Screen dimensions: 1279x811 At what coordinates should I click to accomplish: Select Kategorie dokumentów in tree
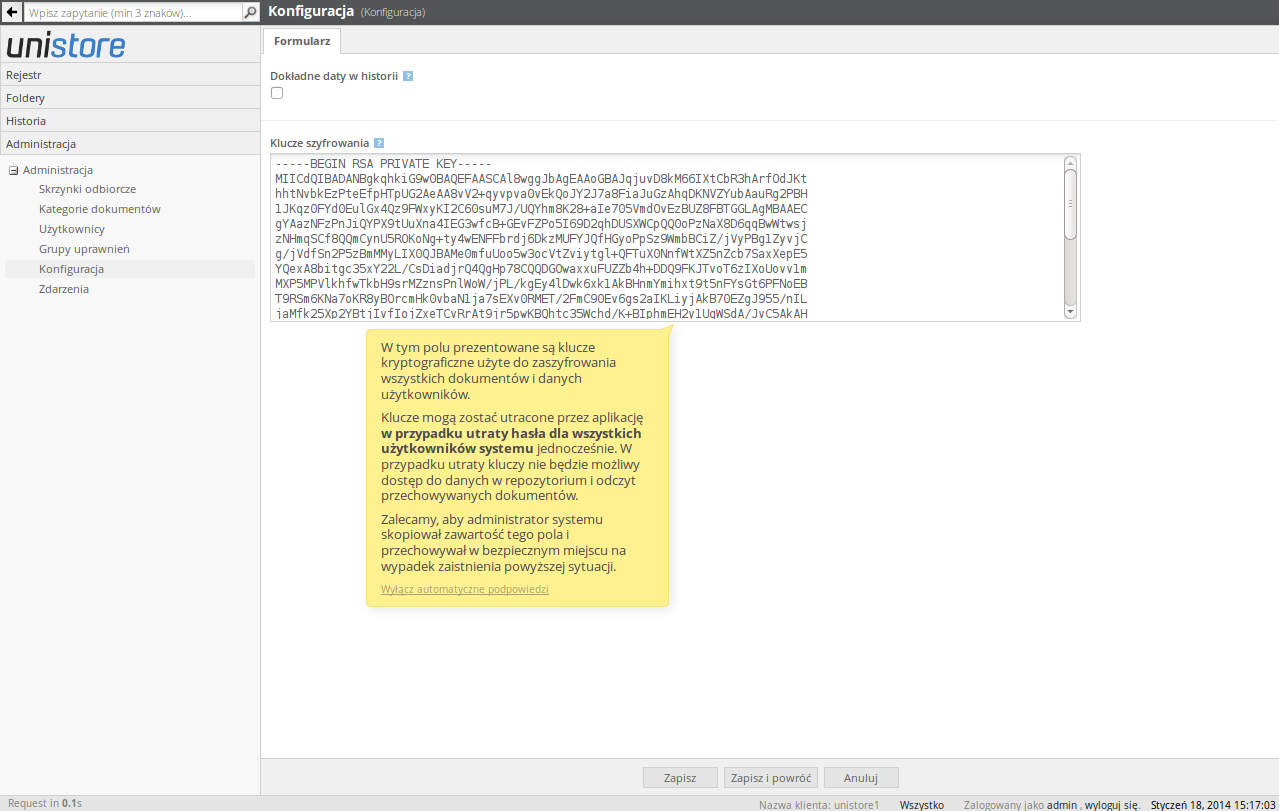[x=100, y=209]
